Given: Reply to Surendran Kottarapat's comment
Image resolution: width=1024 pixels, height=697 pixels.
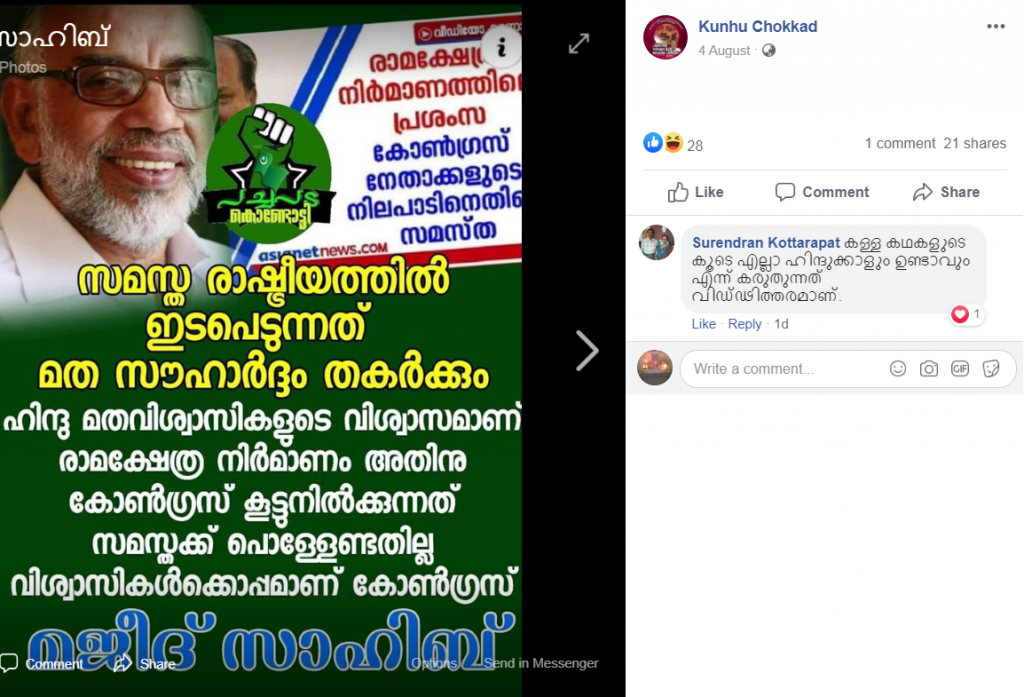Looking at the screenshot, I should 744,324.
